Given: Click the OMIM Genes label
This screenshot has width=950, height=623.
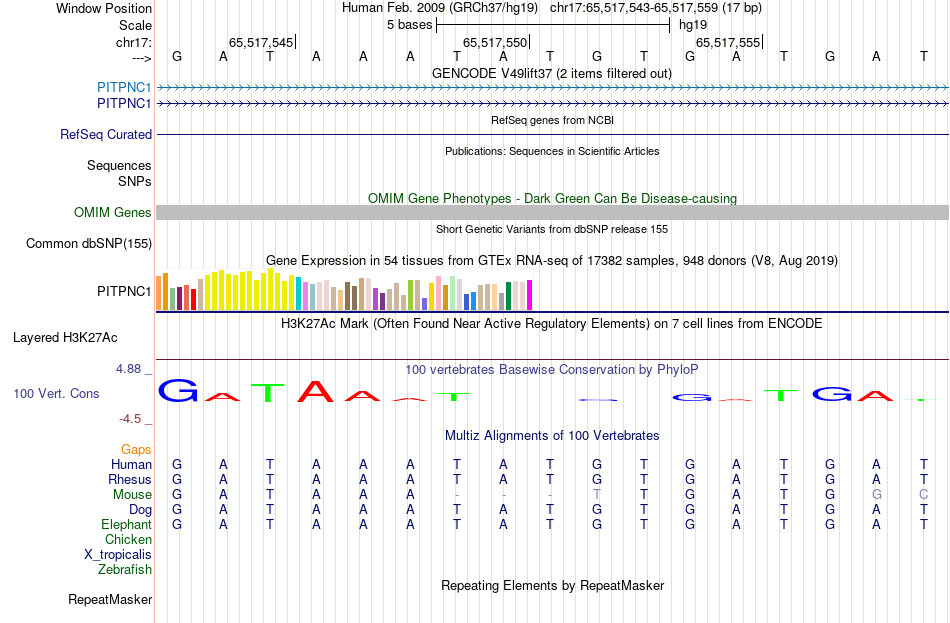Looking at the screenshot, I should 113,212.
